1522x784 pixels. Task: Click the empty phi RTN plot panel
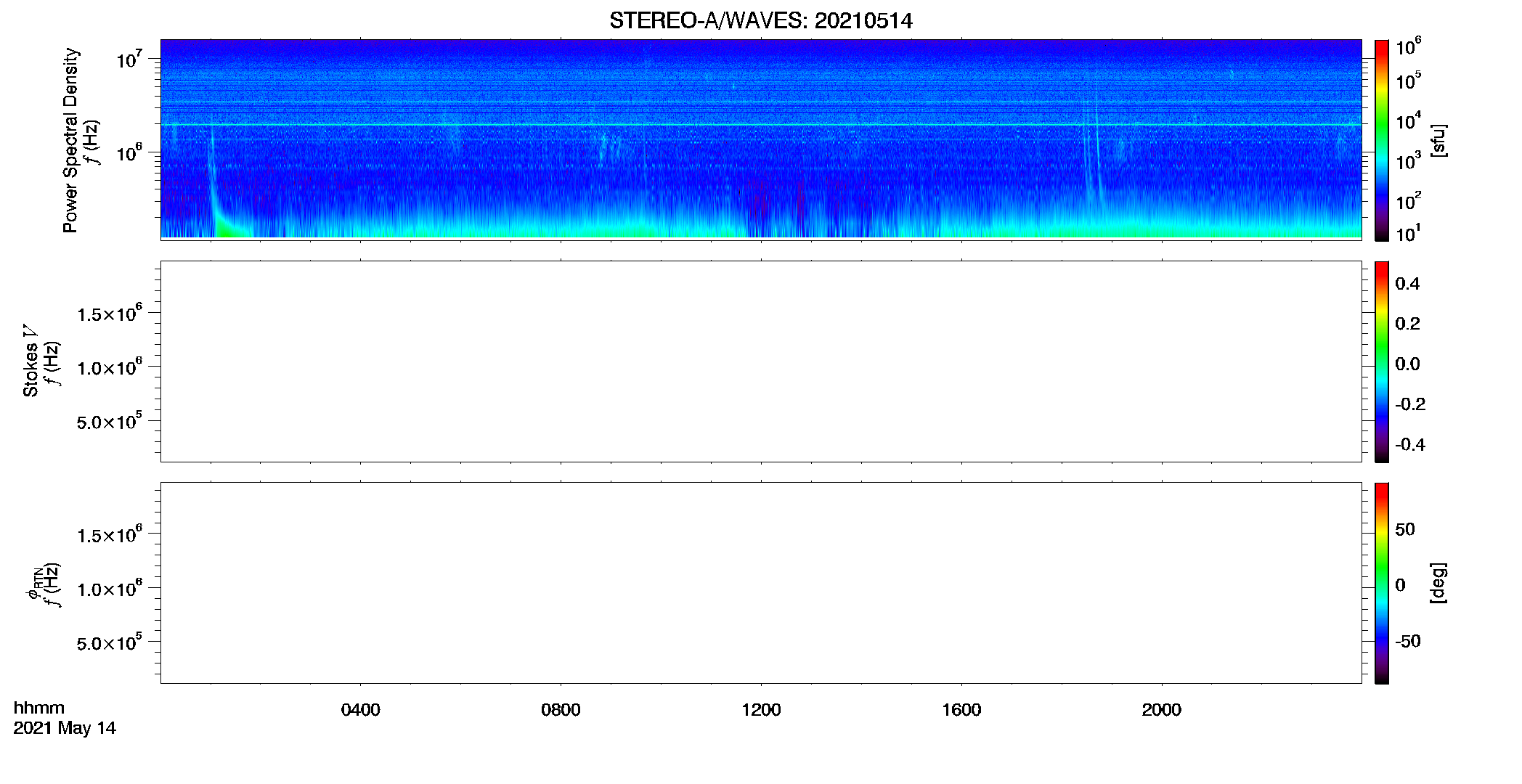point(761,583)
